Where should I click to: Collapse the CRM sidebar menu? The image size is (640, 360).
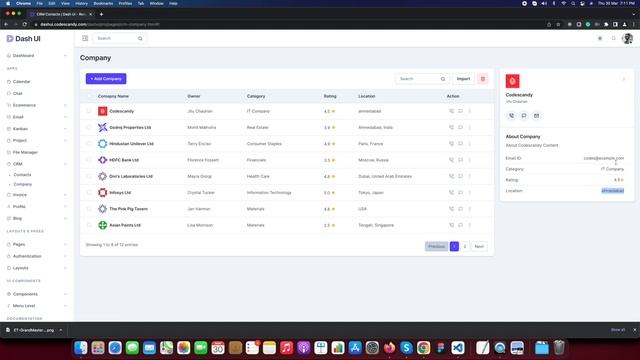coord(37,164)
